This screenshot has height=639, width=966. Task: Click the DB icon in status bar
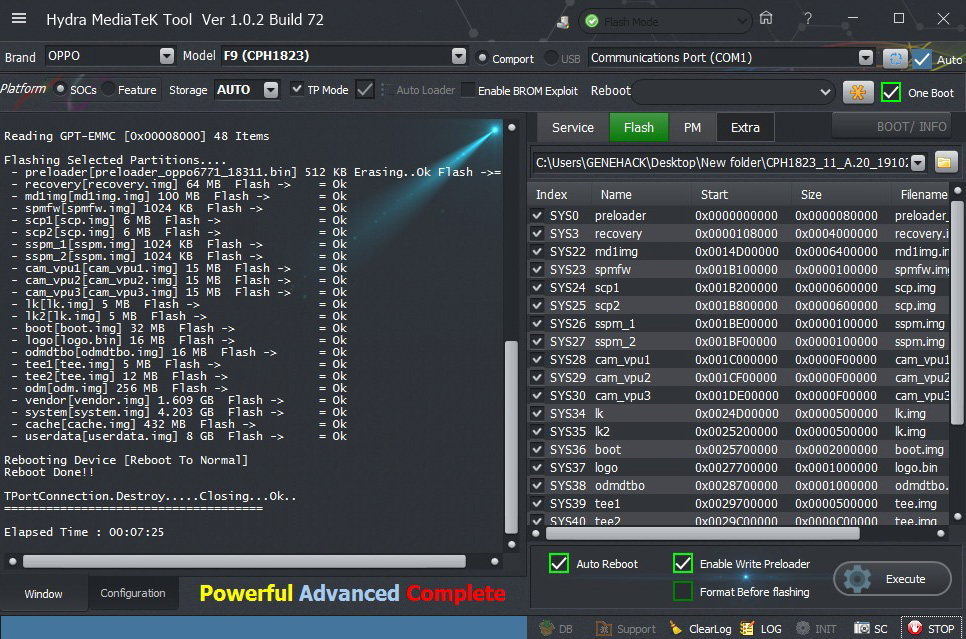[556, 629]
